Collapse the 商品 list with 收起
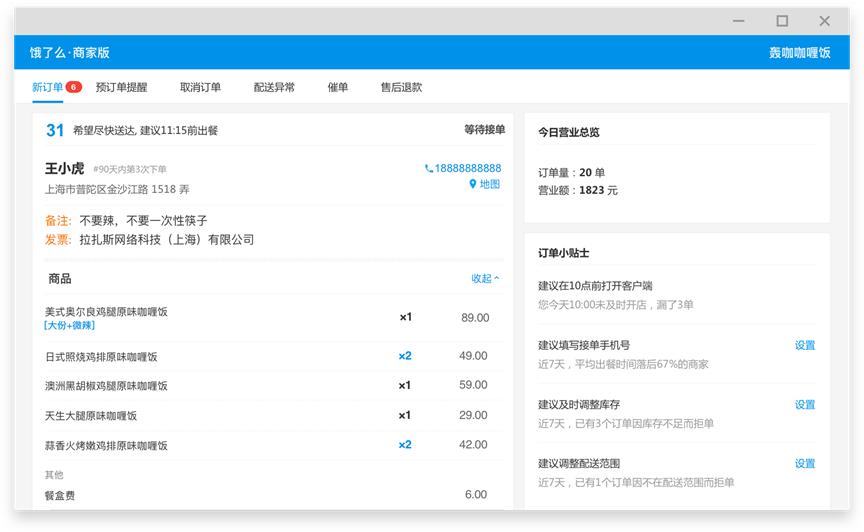Screen dimensions: 864x532 (485, 279)
